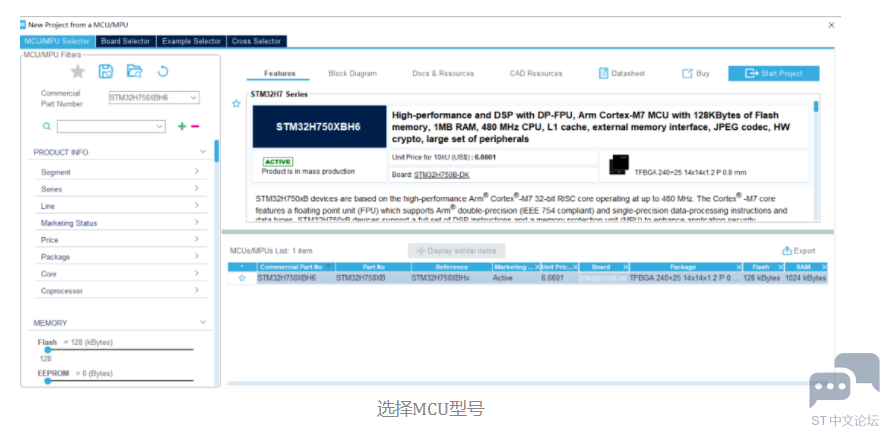Select the Block Diagram tab
The image size is (888, 436).
click(352, 74)
